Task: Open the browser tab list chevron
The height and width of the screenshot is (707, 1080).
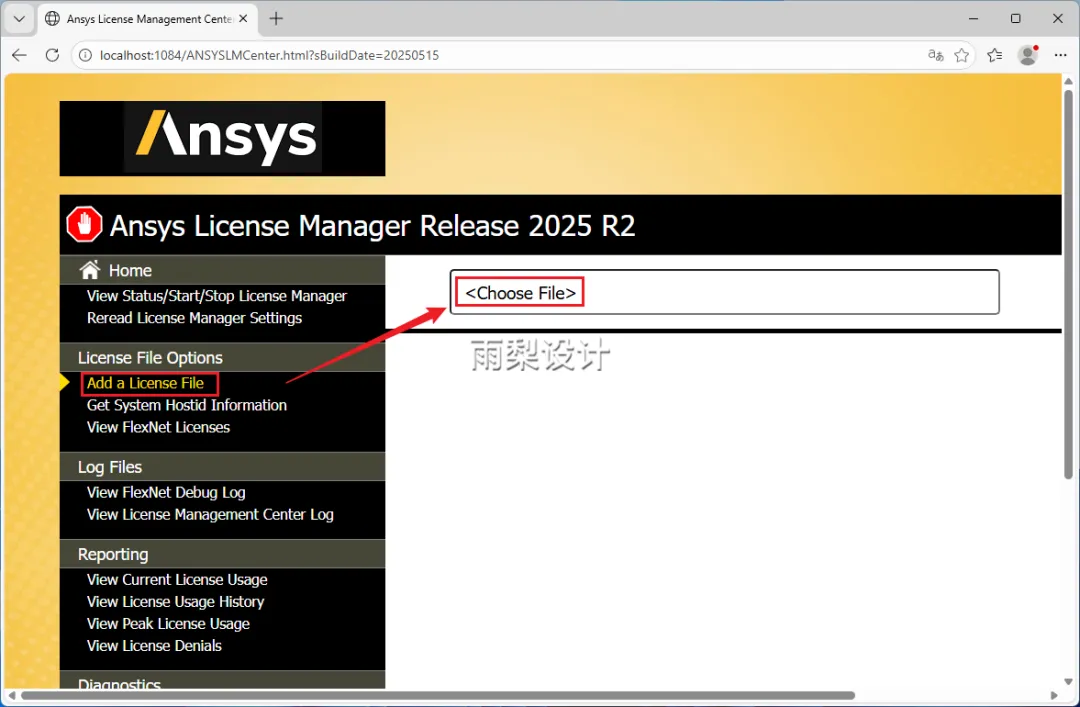Action: click(x=19, y=19)
